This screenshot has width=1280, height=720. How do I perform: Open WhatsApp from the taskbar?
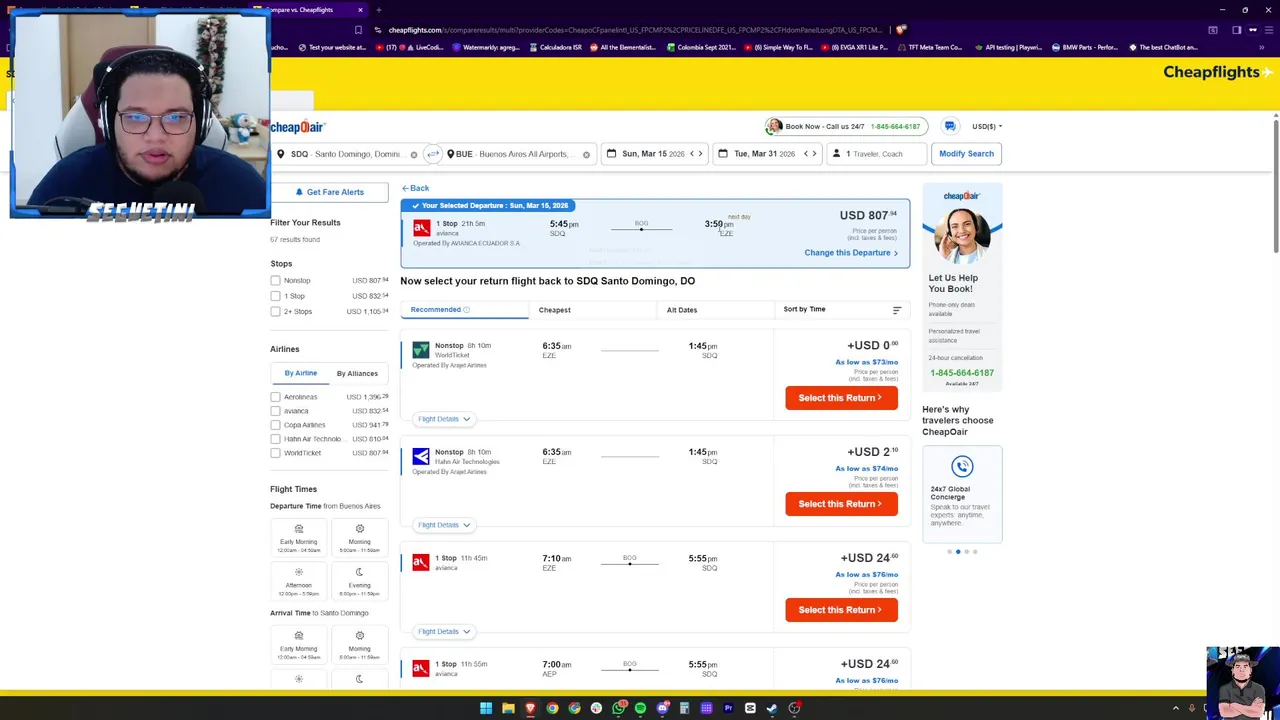[x=618, y=707]
